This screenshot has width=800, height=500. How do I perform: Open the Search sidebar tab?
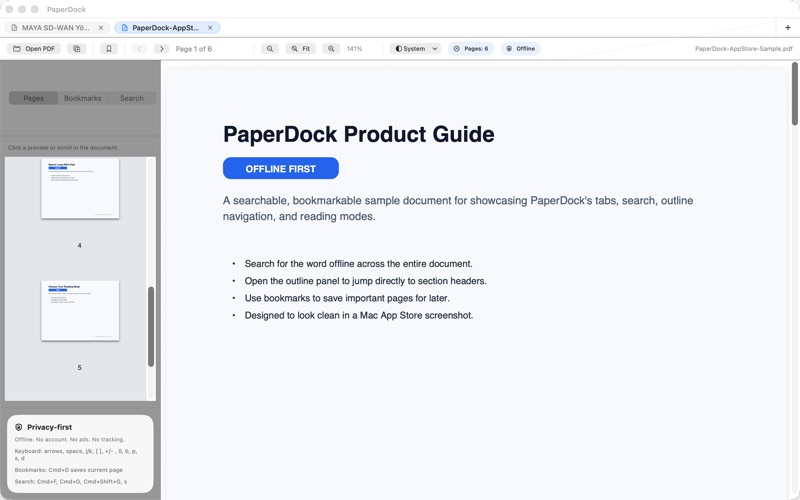point(132,98)
